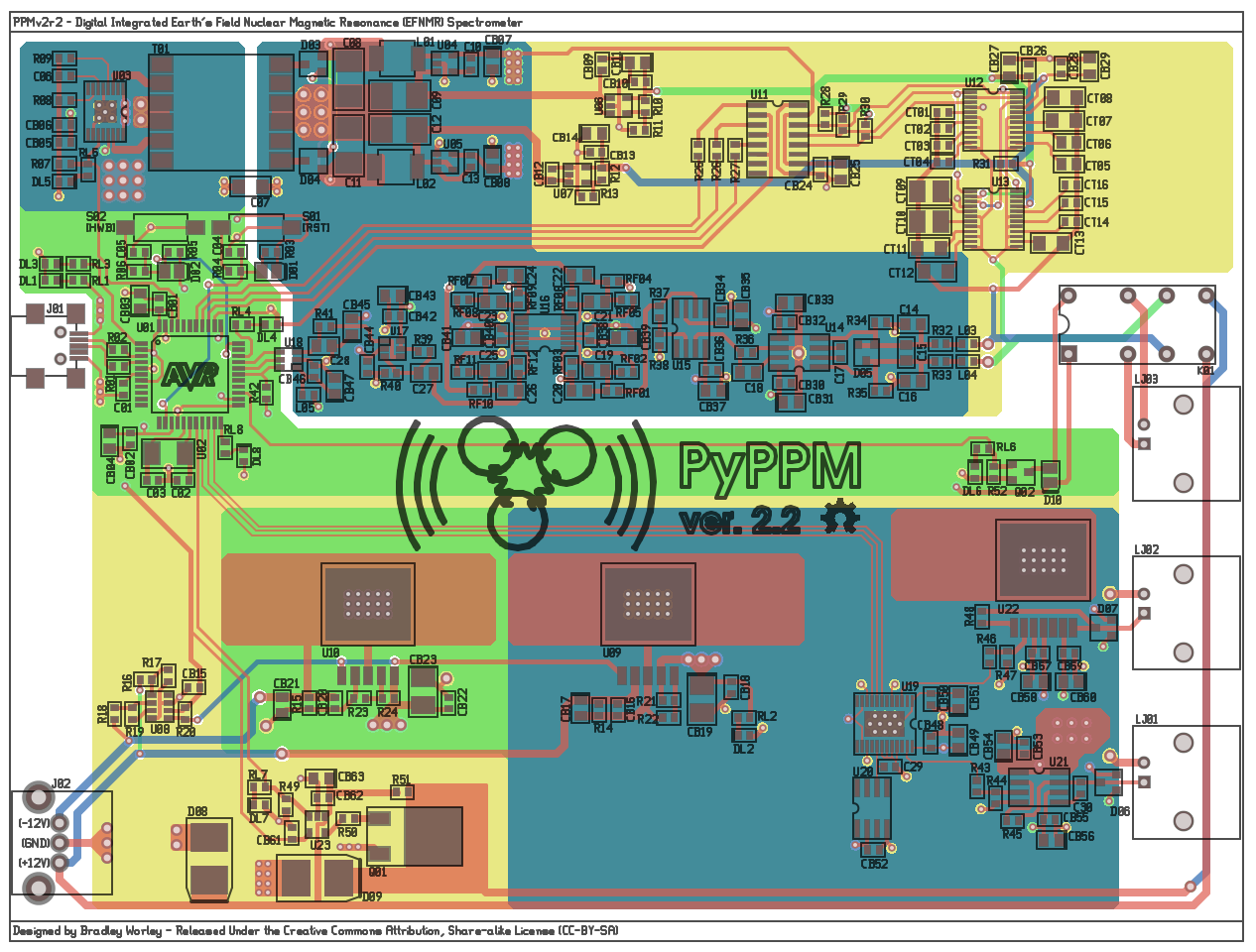Click the CT12 capacitor label
Image resolution: width=1256 pixels, height=952 pixels.
[x=901, y=273]
